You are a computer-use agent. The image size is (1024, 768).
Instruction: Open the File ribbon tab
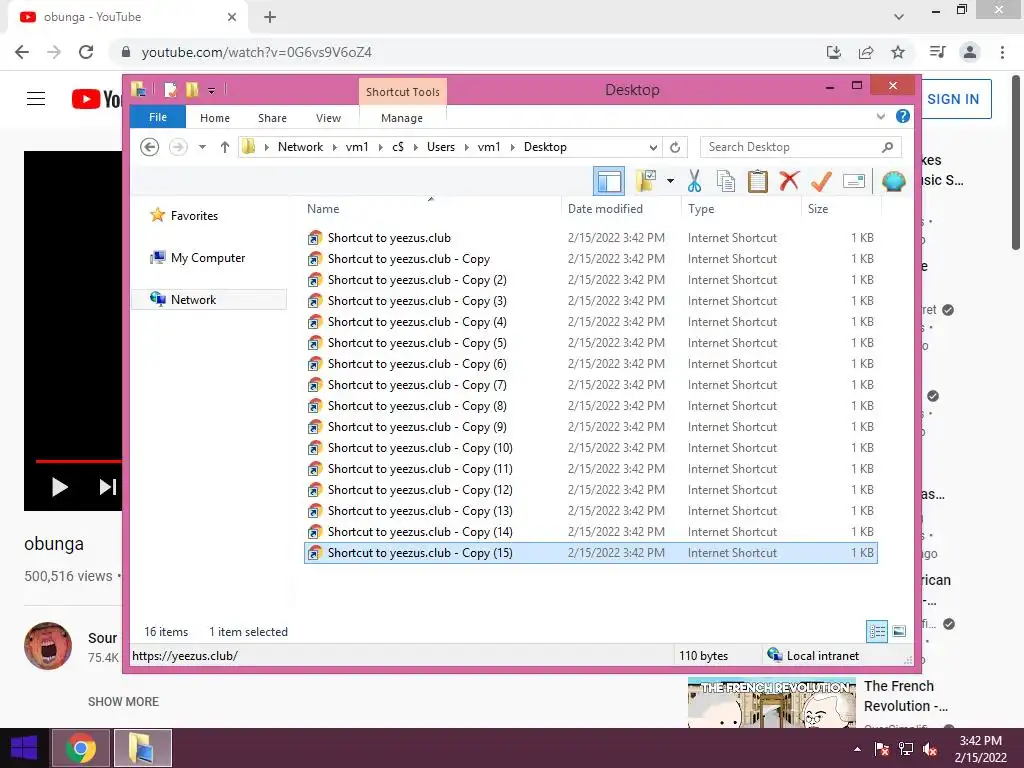(158, 118)
